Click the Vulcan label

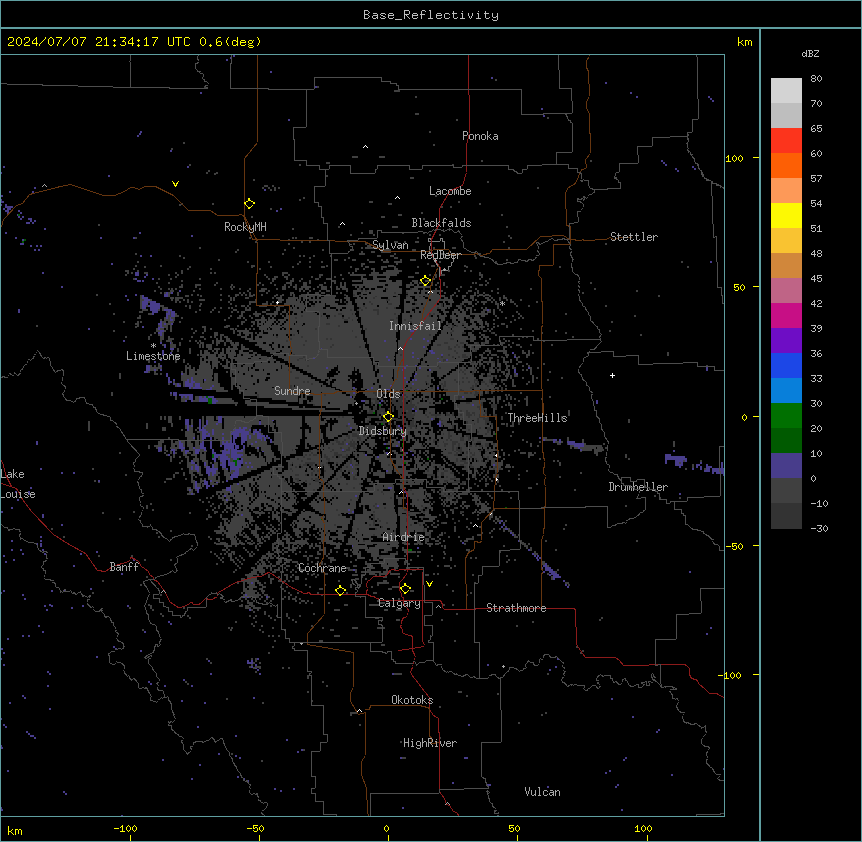coord(543,792)
